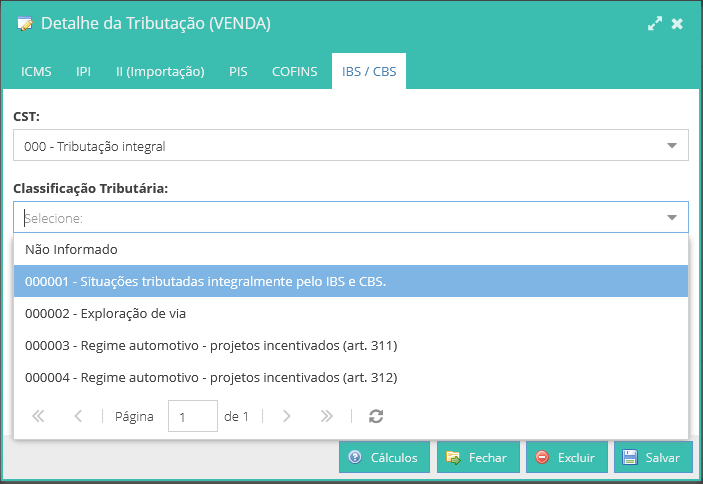The height and width of the screenshot is (484, 703).
Task: Go to next page in pager
Action: 287,416
